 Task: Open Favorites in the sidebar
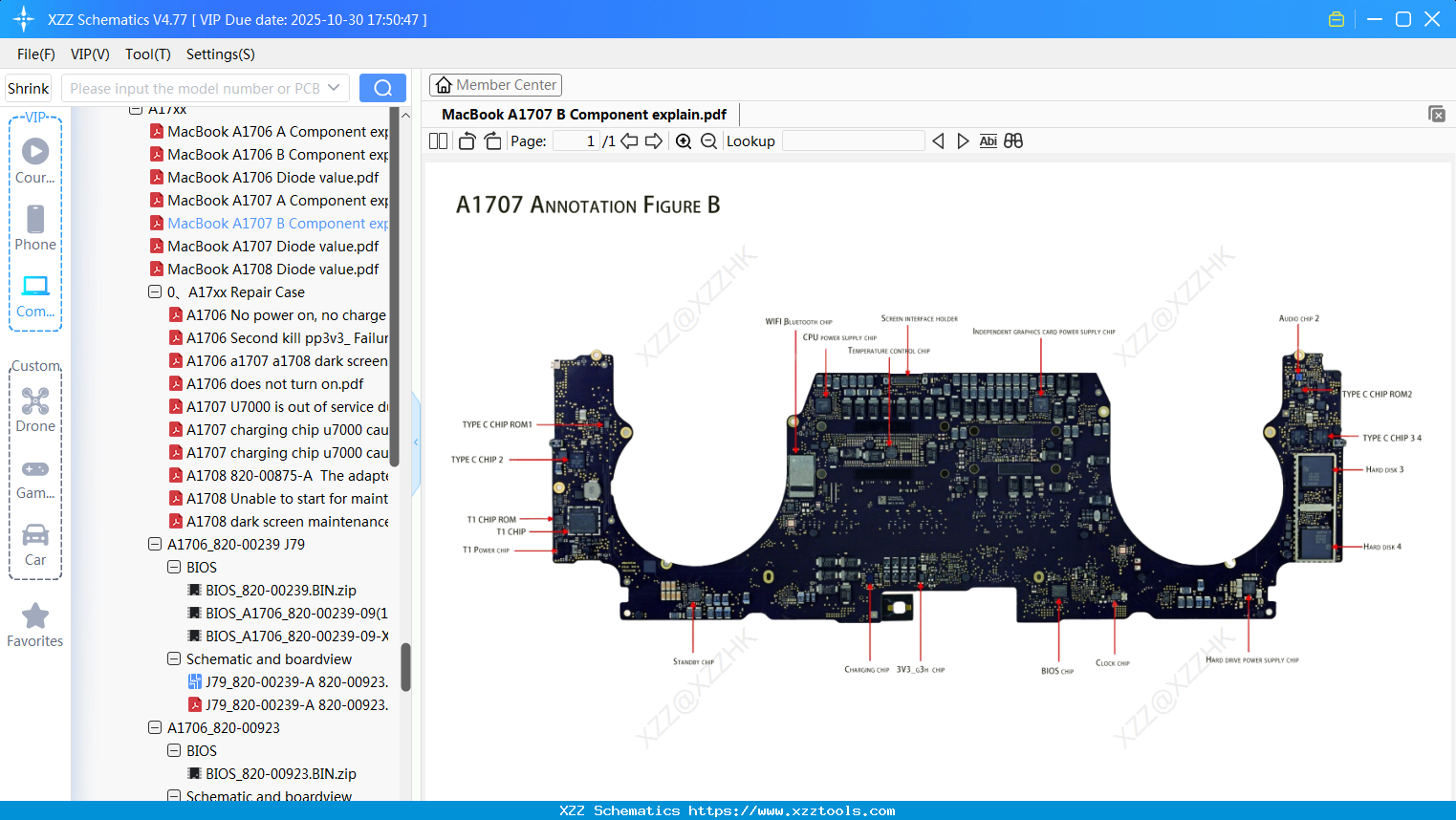click(35, 625)
